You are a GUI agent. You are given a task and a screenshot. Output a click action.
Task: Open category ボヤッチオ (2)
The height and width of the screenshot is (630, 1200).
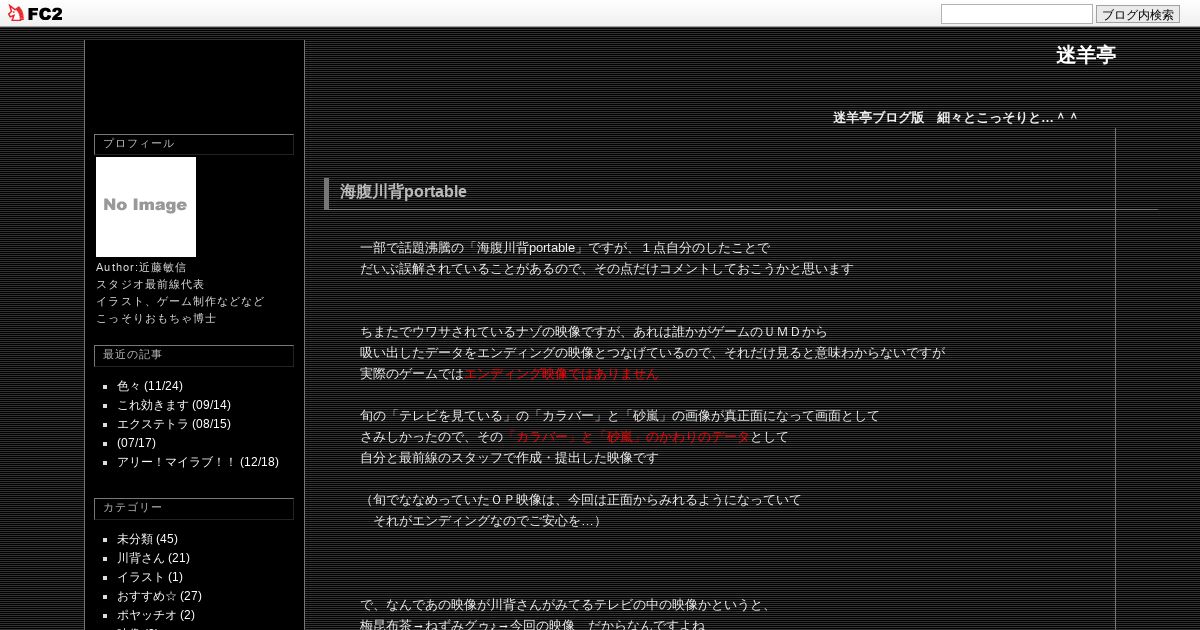click(156, 615)
